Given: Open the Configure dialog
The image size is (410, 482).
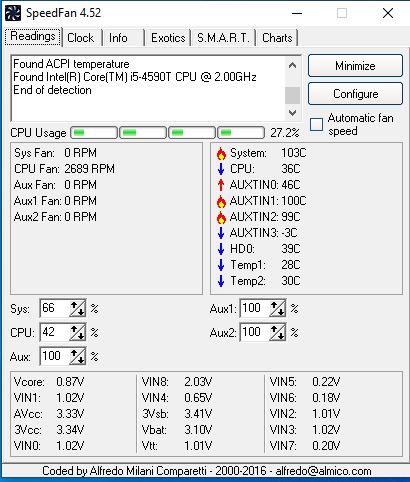Looking at the screenshot, I should point(355,94).
